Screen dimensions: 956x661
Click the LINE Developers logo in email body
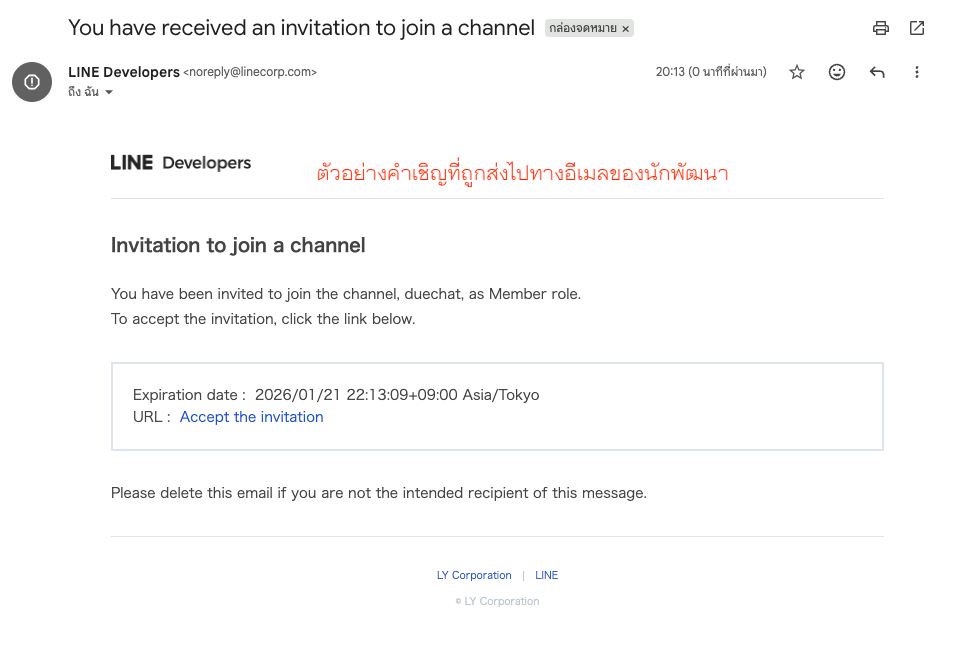180,163
